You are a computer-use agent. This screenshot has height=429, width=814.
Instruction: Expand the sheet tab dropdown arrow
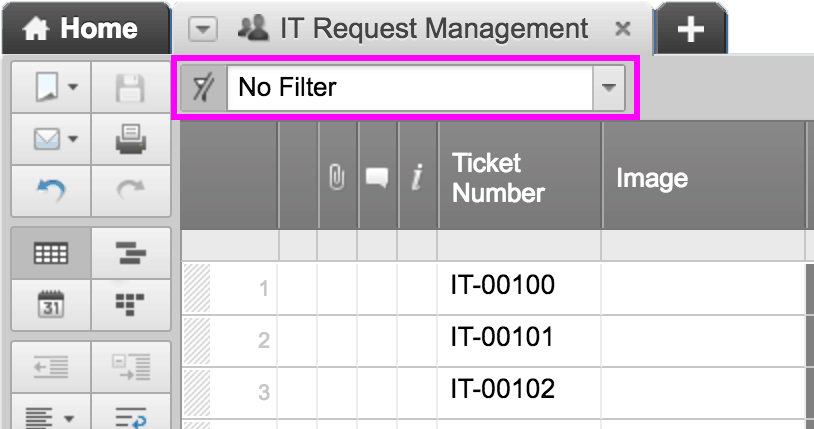[x=204, y=30]
